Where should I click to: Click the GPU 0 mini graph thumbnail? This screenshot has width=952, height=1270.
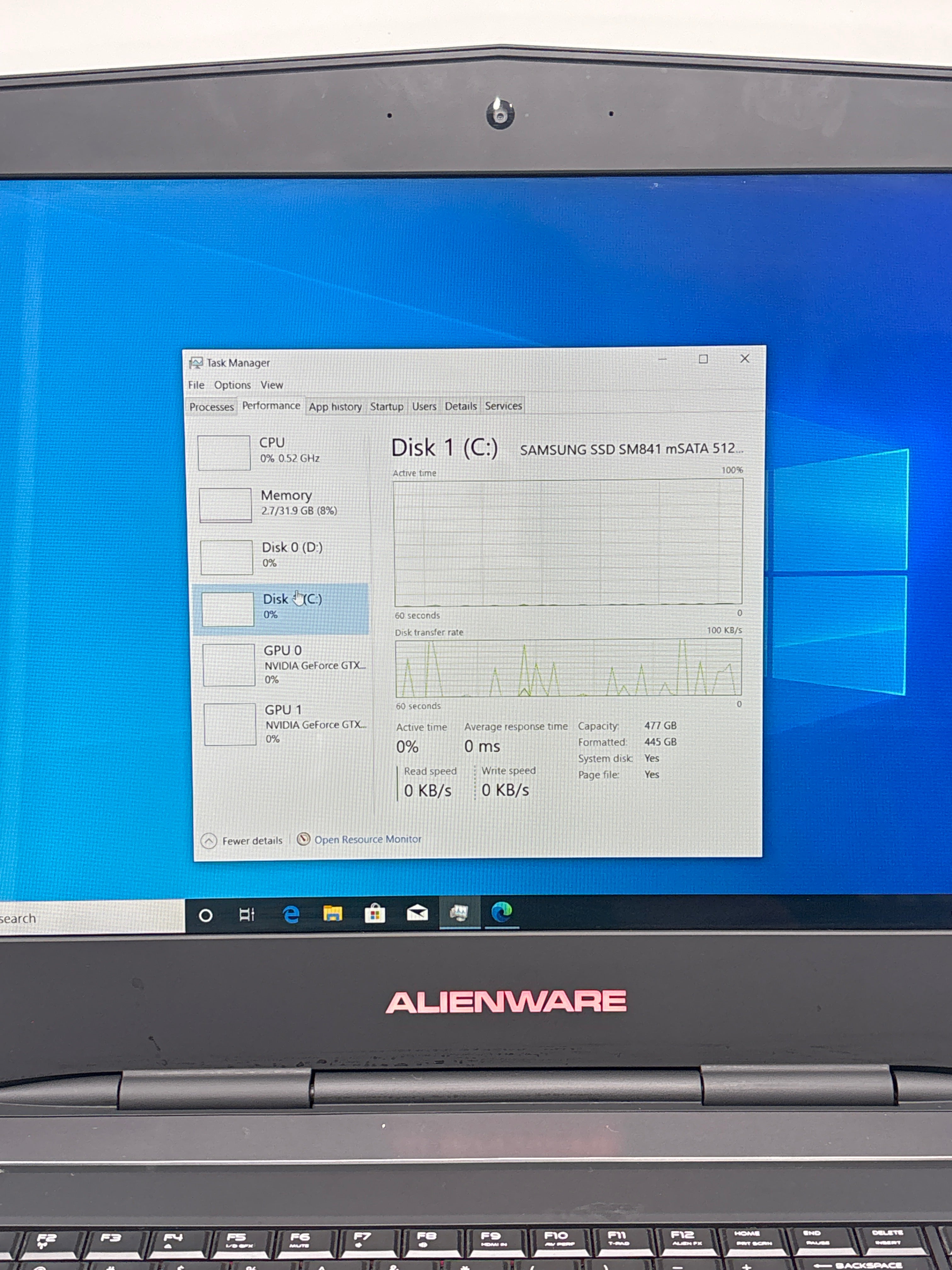229,664
